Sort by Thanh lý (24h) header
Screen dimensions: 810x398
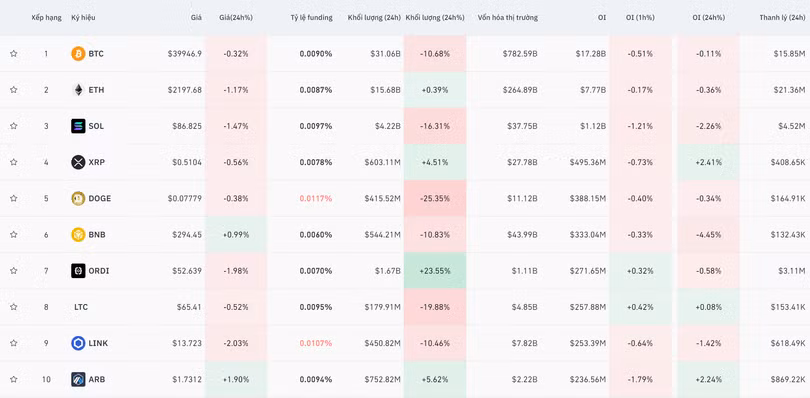point(782,18)
